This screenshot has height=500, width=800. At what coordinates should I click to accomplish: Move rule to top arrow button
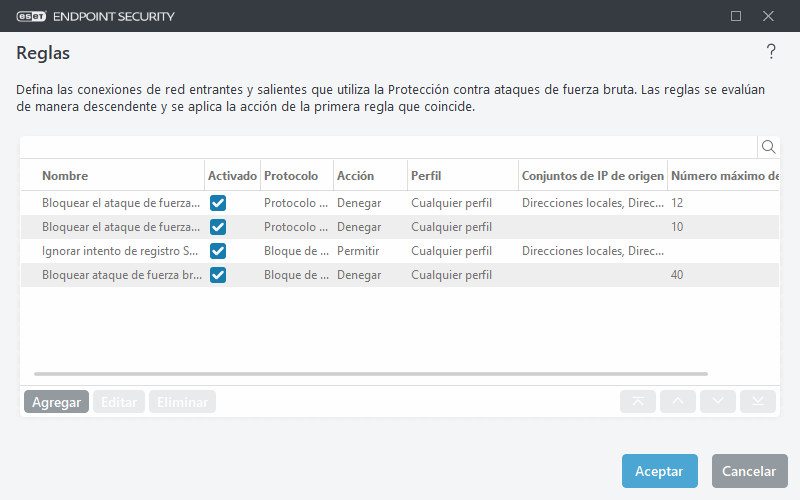tap(638, 402)
